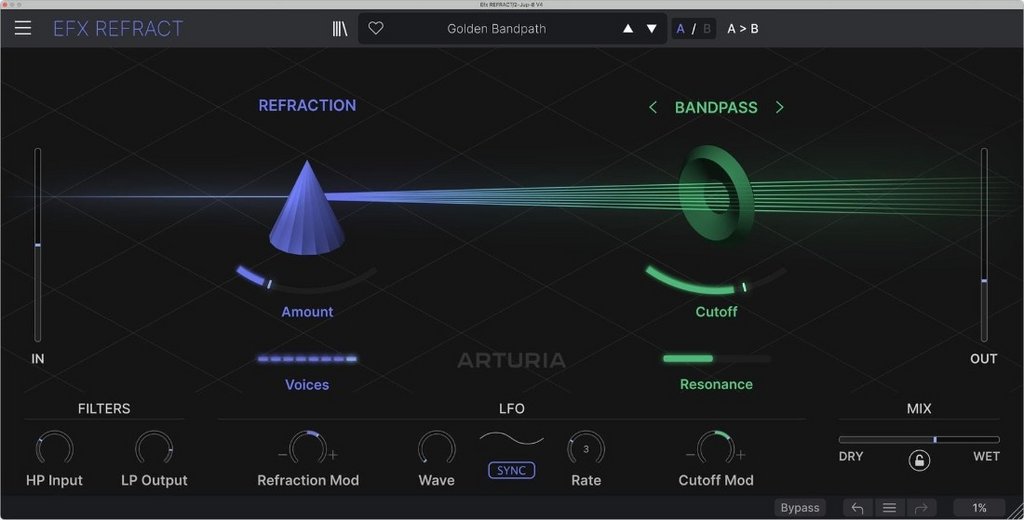Screen dimensions: 1024x520
Task: Click the MIX section heading
Action: [919, 408]
